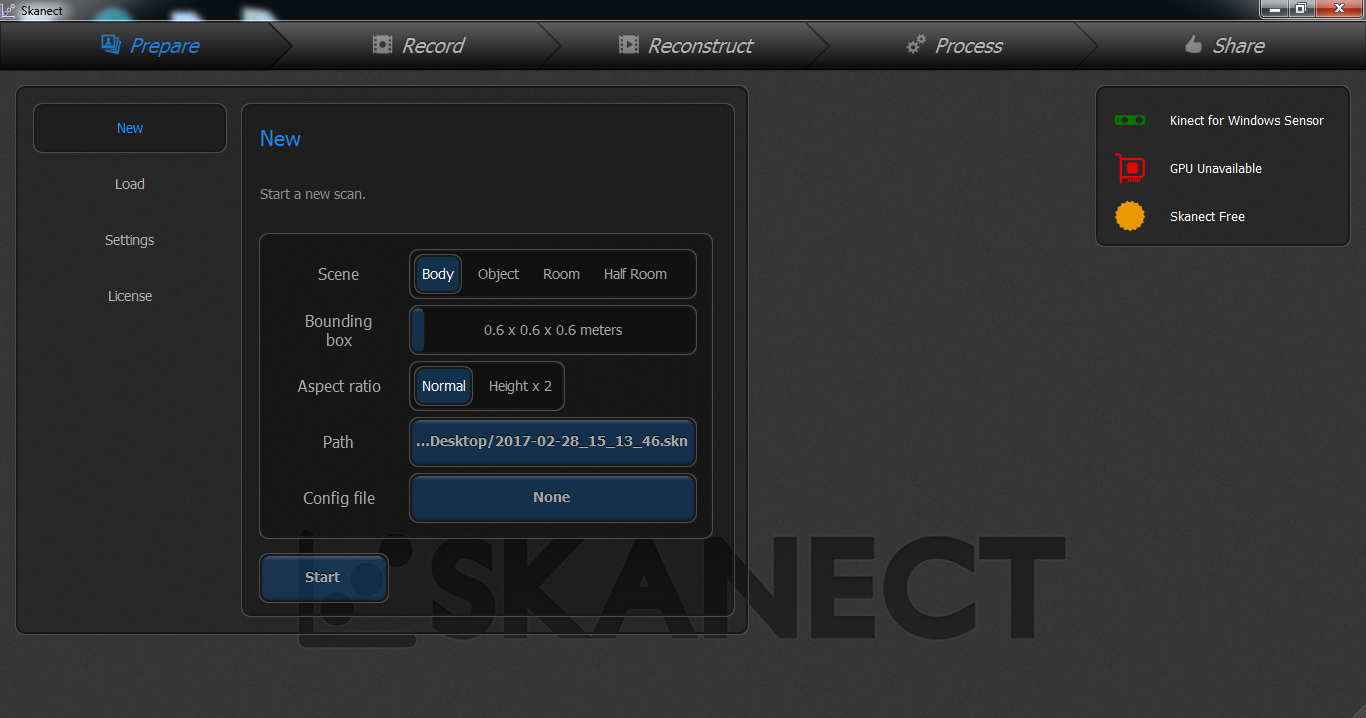Open the Process tab
1366x718 pixels.
click(954, 45)
